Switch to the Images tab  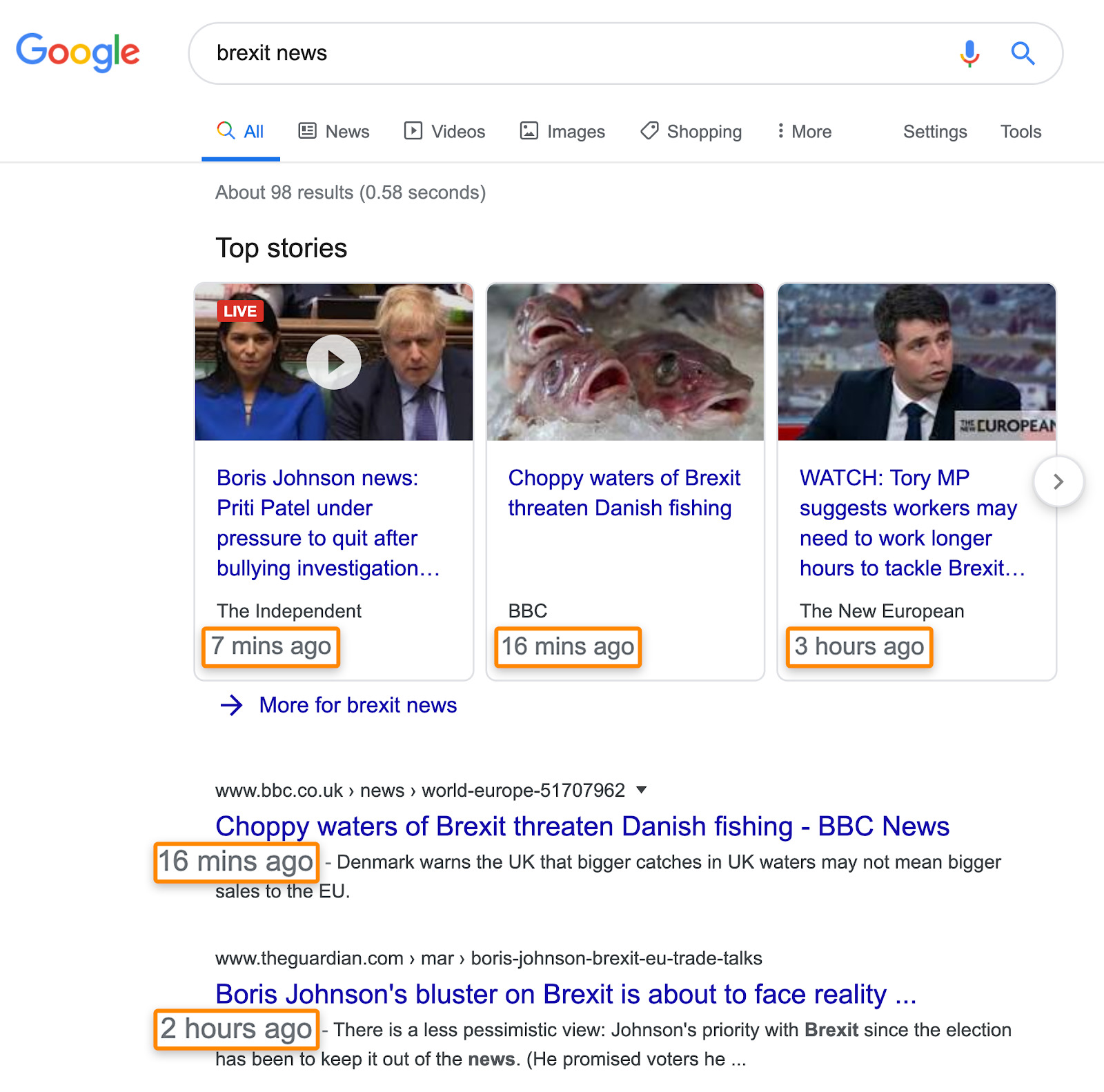[575, 130]
